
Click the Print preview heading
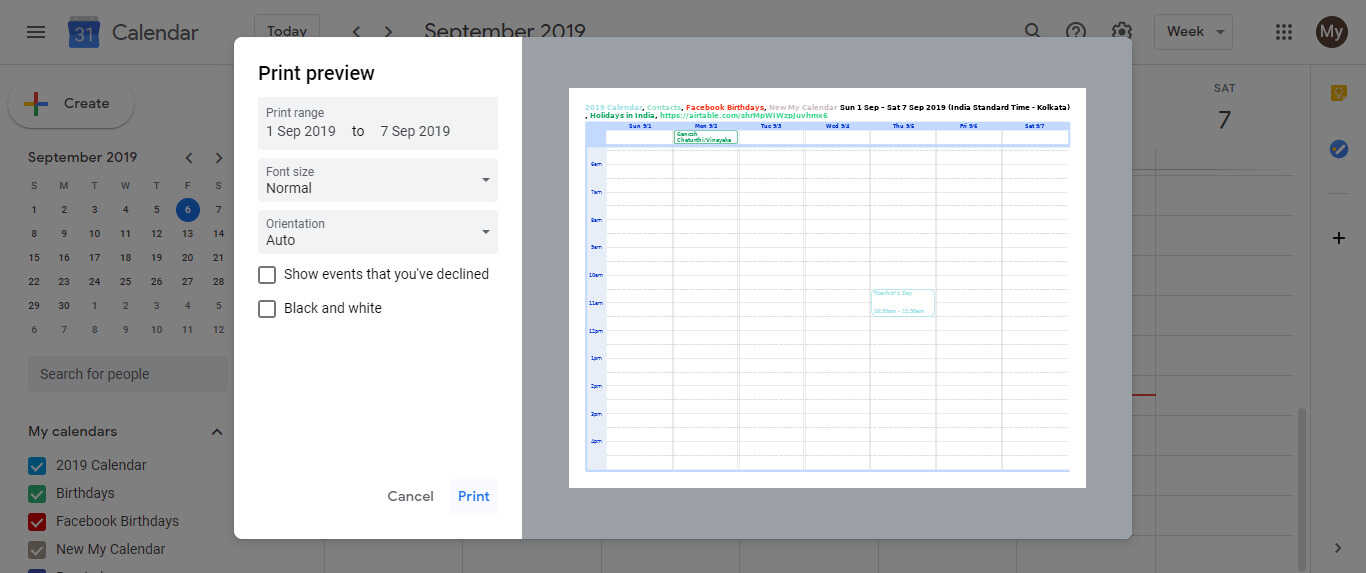click(x=316, y=73)
